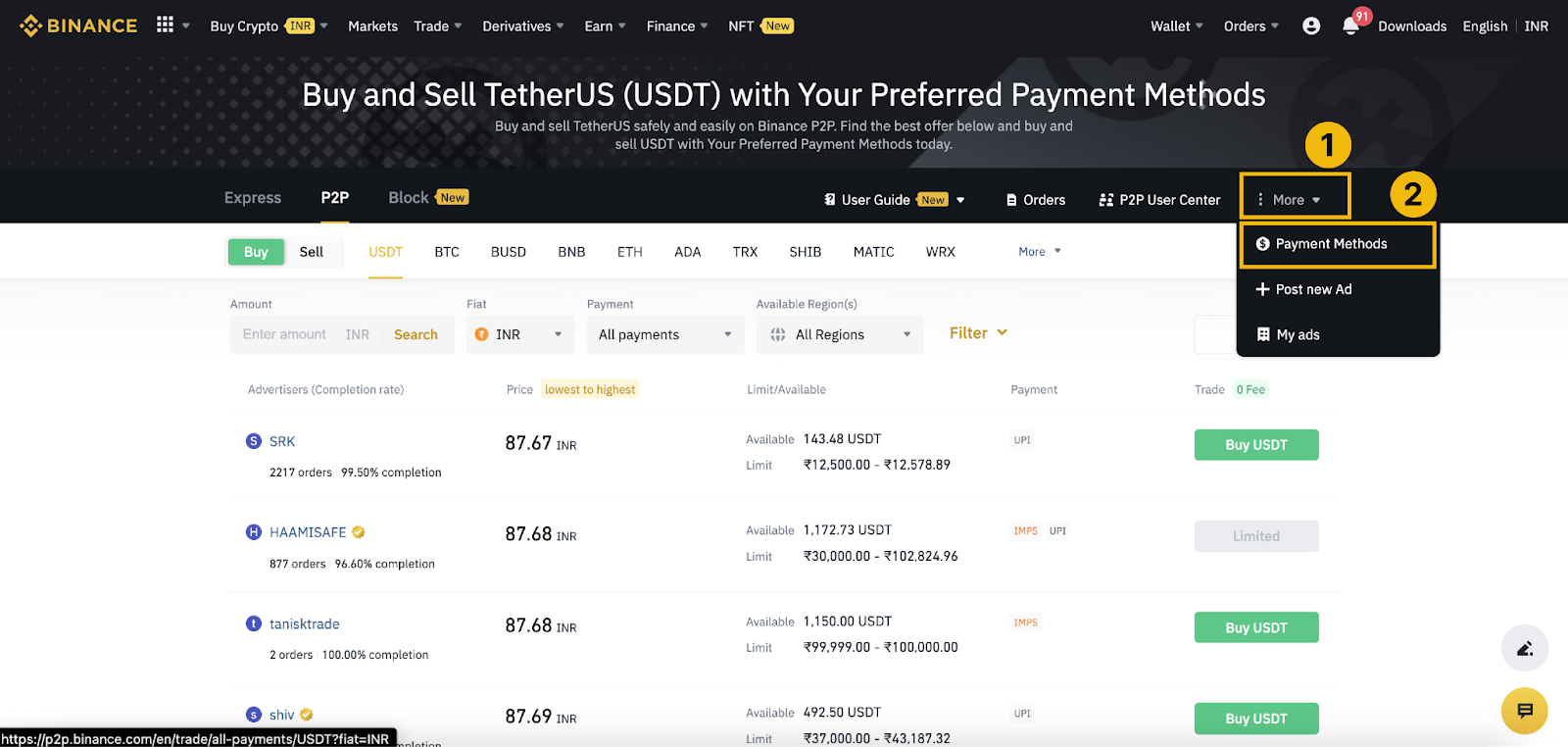
Task: Open the notifications bell icon
Action: 1350,26
